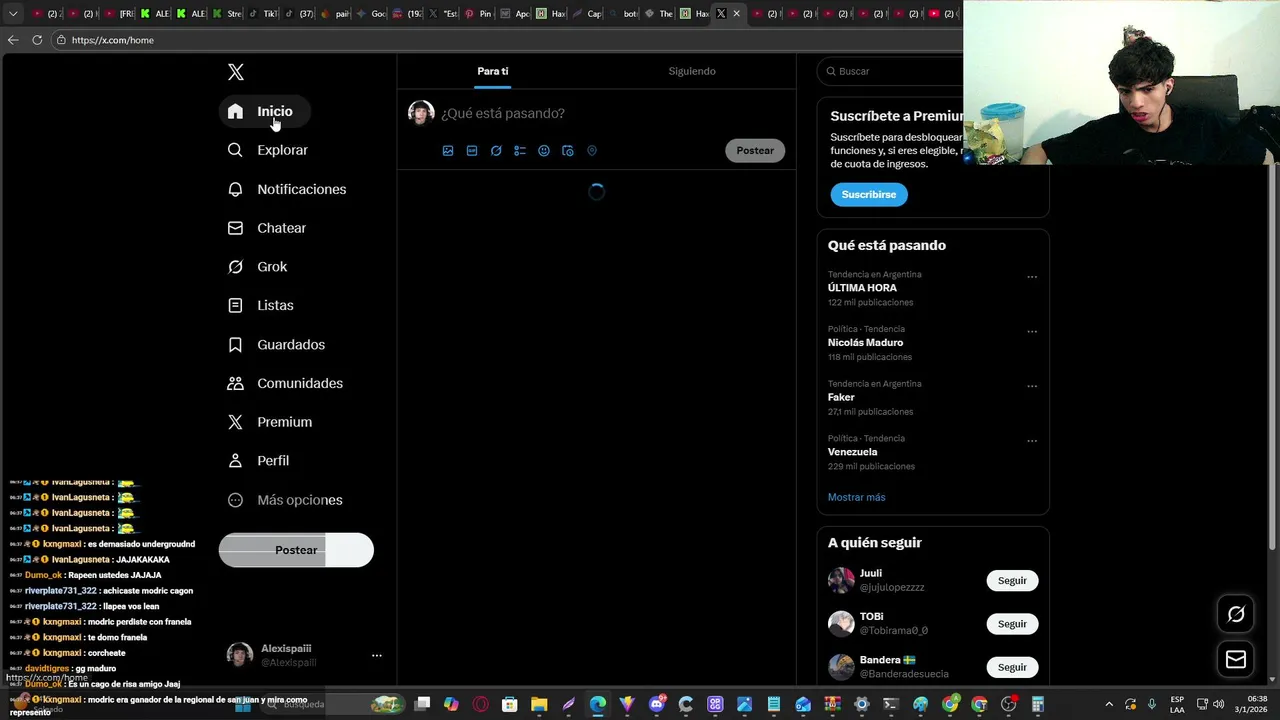Click the X logo in sidebar
This screenshot has width=1280, height=720.
pos(236,72)
